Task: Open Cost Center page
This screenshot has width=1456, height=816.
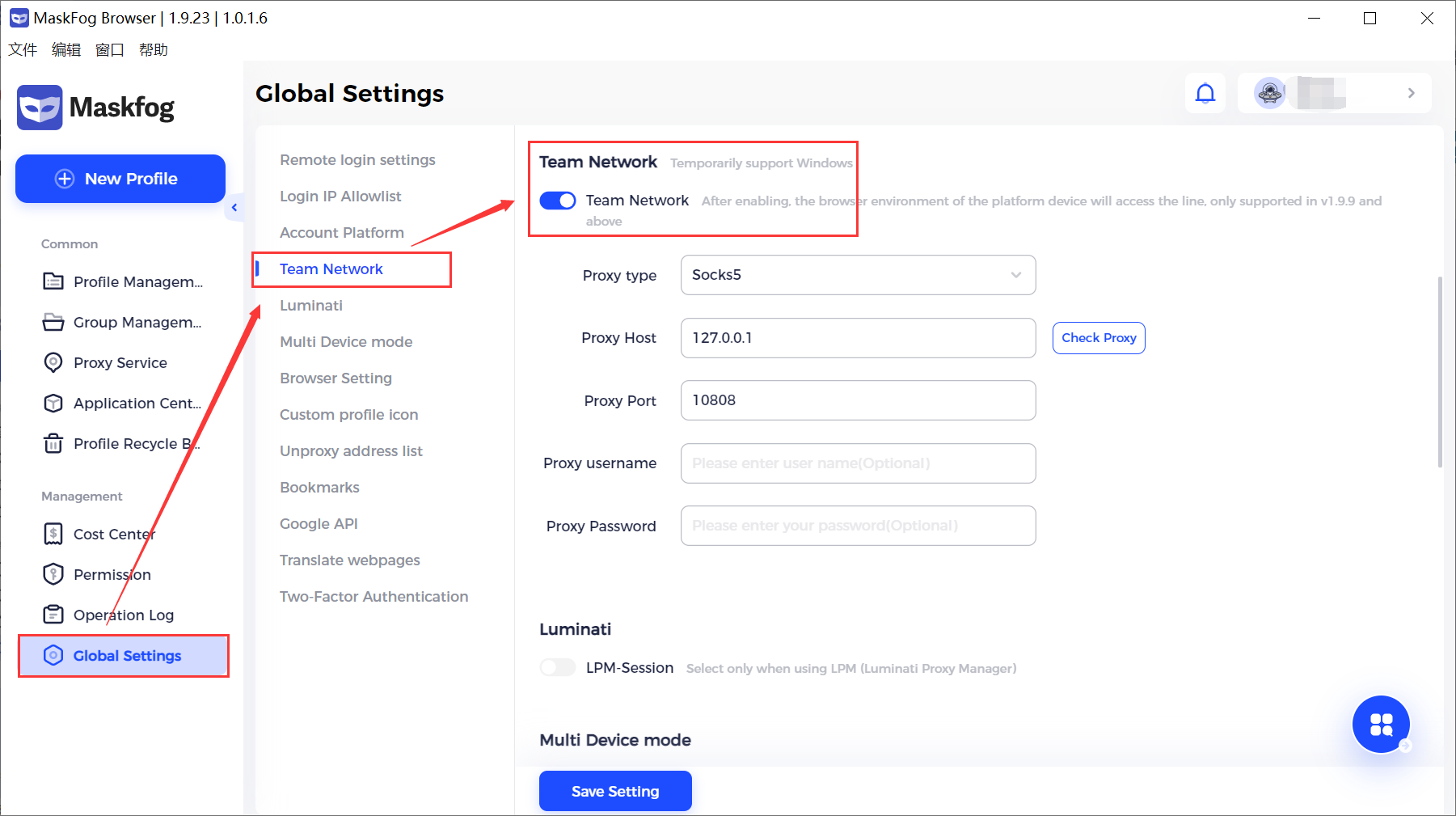Action: [x=114, y=534]
